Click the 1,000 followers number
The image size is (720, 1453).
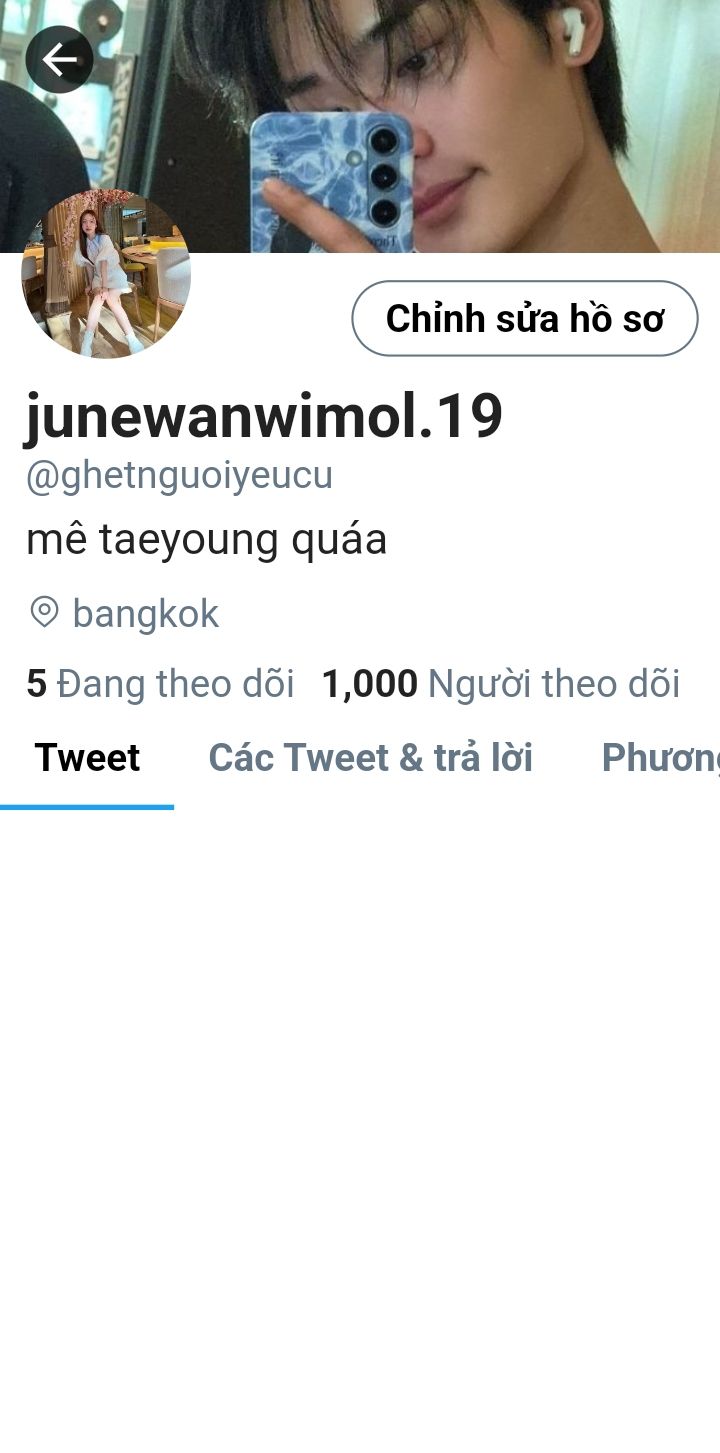(x=369, y=684)
